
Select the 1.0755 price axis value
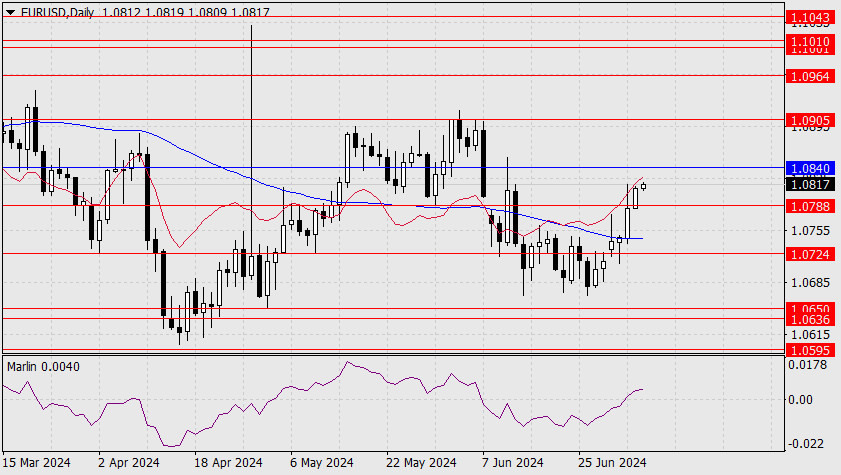[810, 231]
